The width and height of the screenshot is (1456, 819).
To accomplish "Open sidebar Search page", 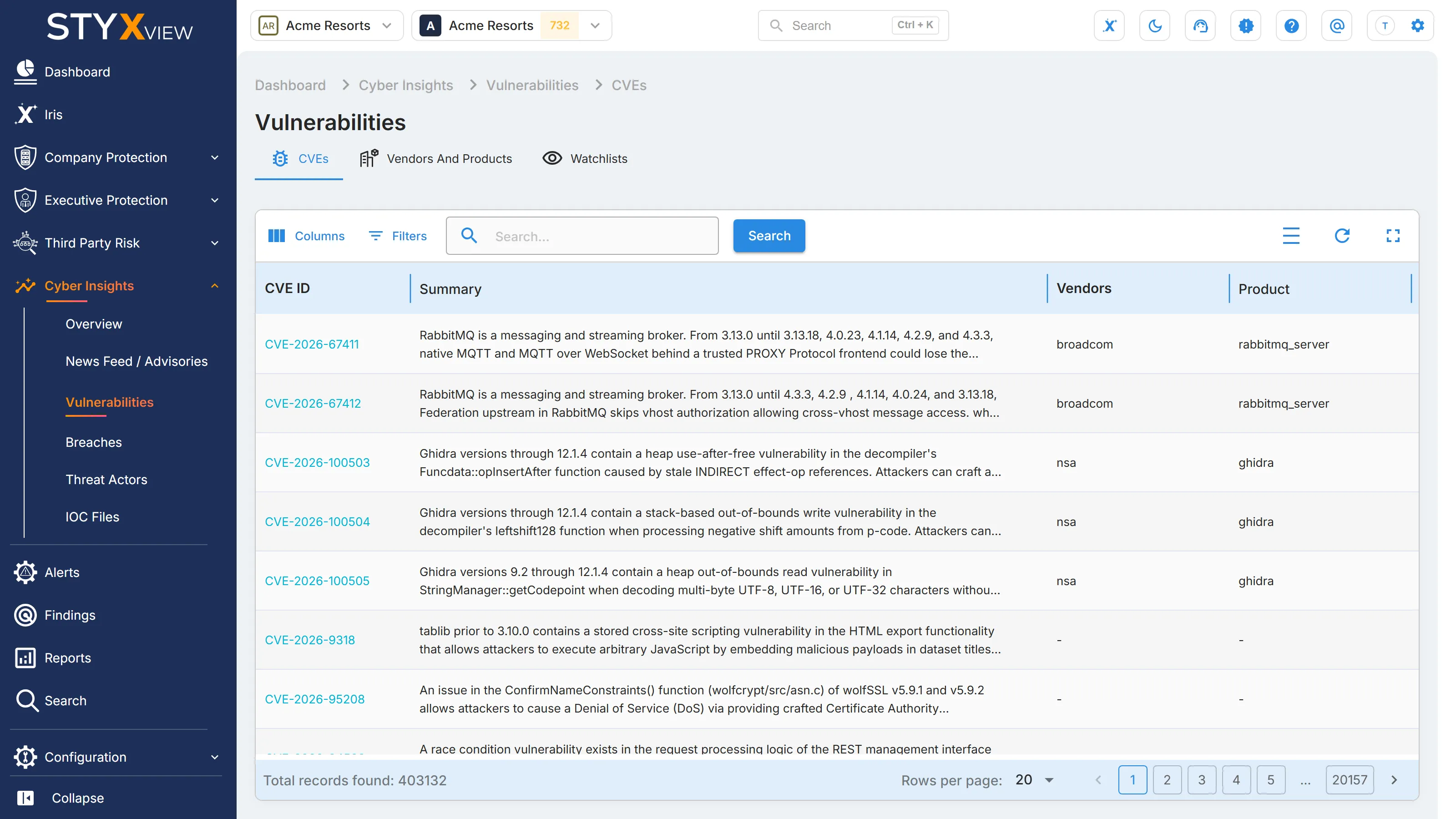I will click(x=51, y=700).
